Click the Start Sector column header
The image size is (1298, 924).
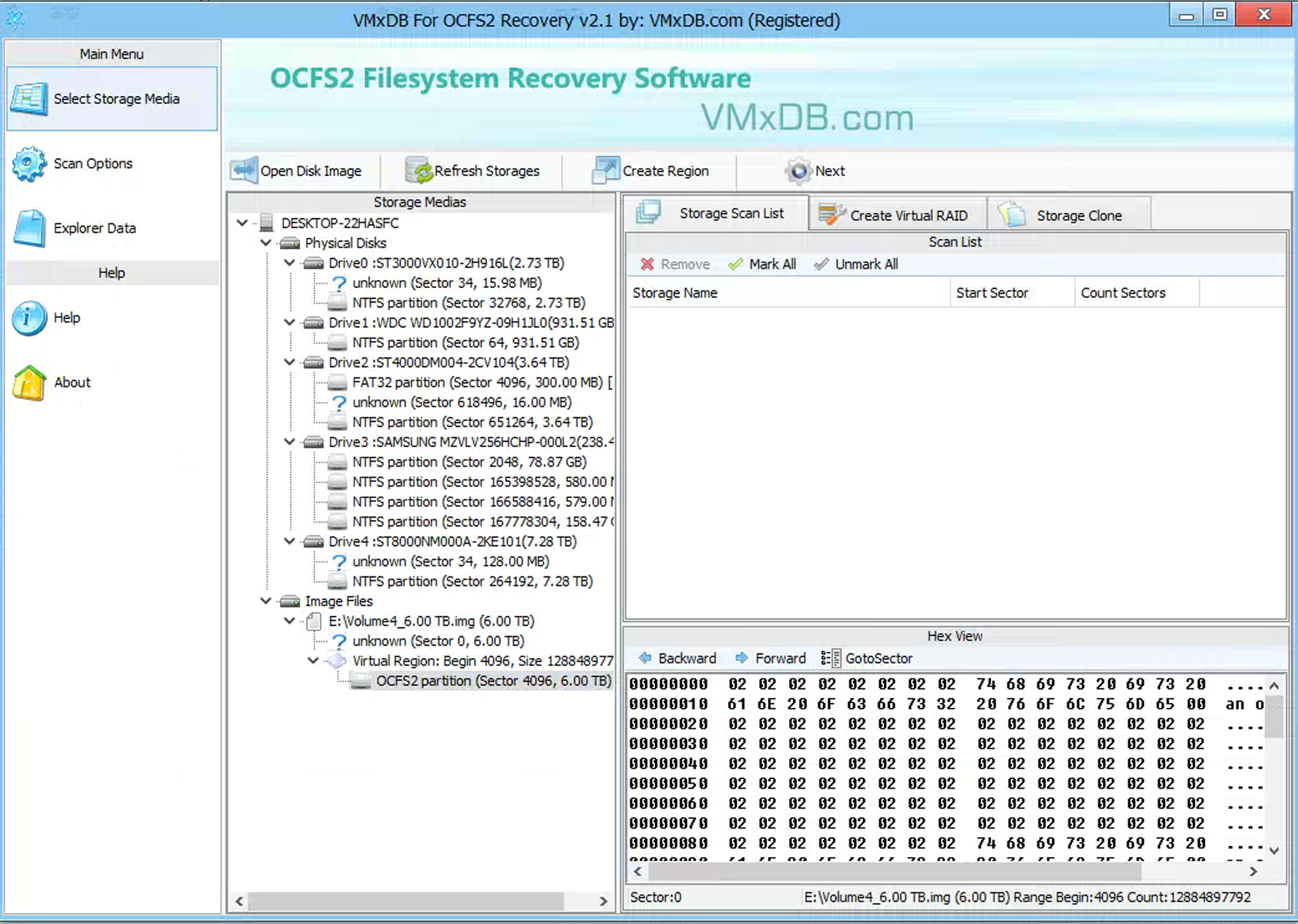tap(1012, 292)
